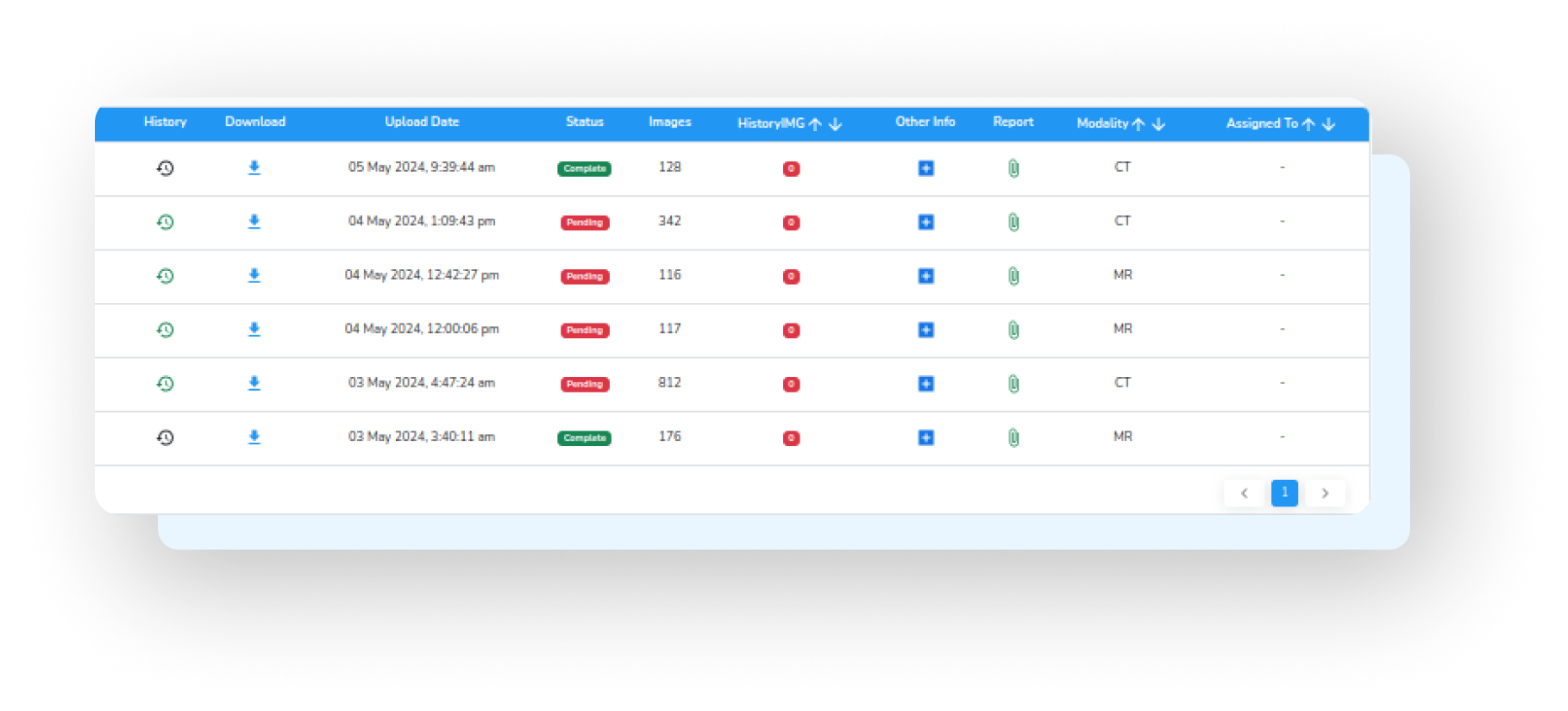This screenshot has height=711, width=1568.
Task: Download the 03 May 4:47:24 am study
Action: 254,383
